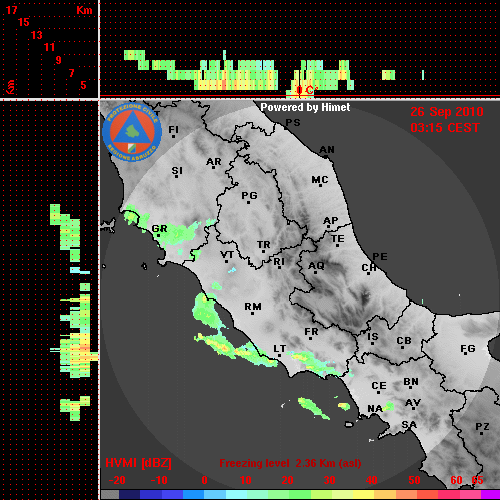
Task: Select the PG city label
Action: pos(249,195)
